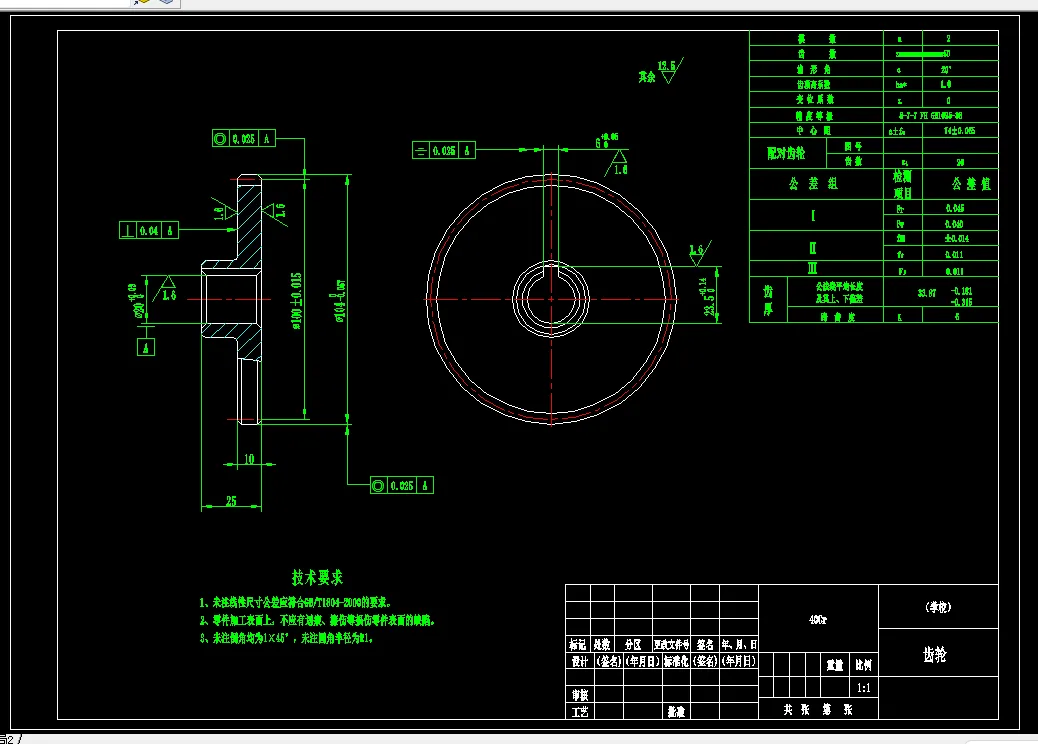Viewport: 1038px width, 744px height.
Task: Click dimension text 10 under the gear rim
Action: [x=249, y=459]
